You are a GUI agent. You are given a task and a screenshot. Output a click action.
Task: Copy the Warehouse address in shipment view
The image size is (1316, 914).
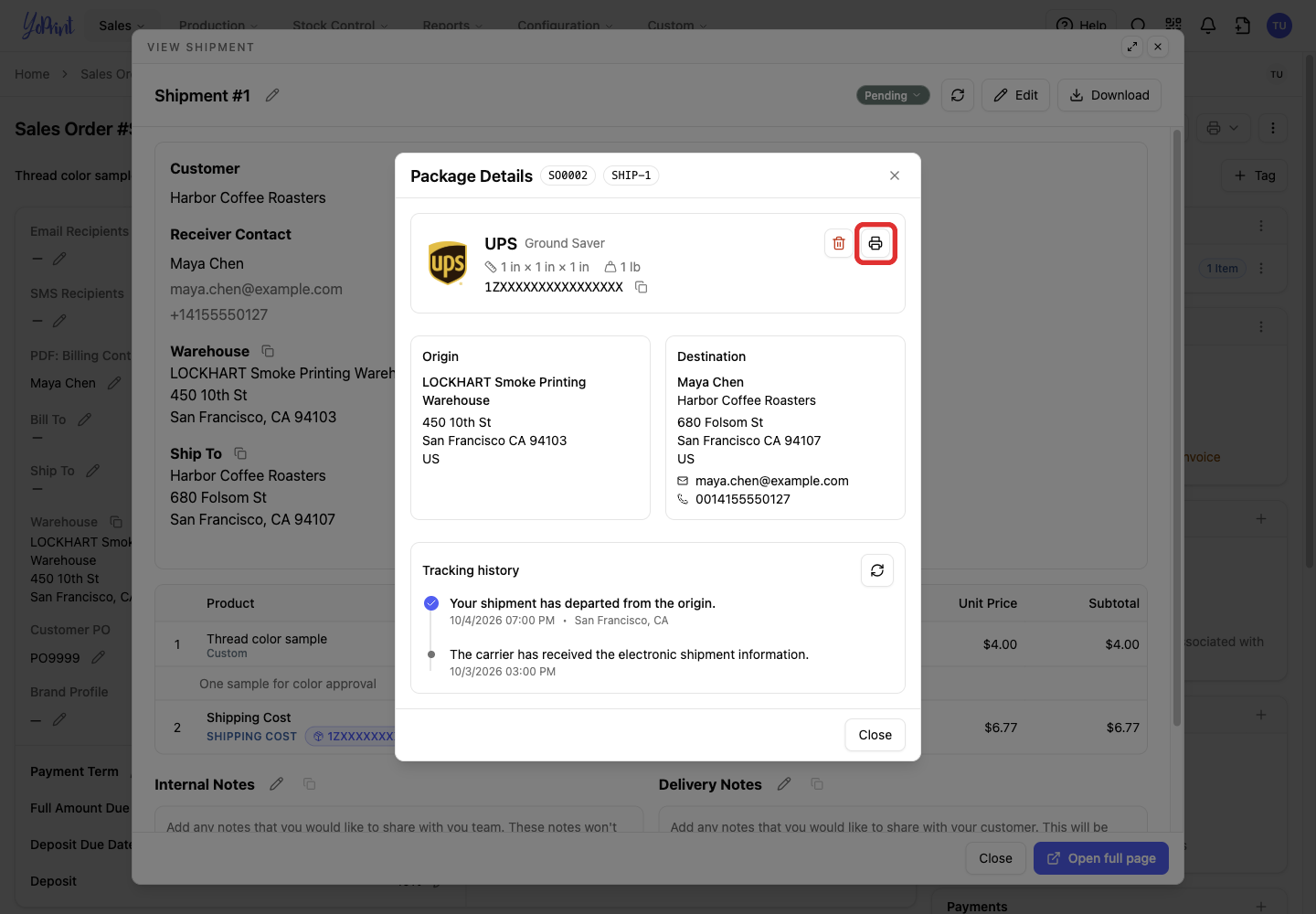coord(268,351)
